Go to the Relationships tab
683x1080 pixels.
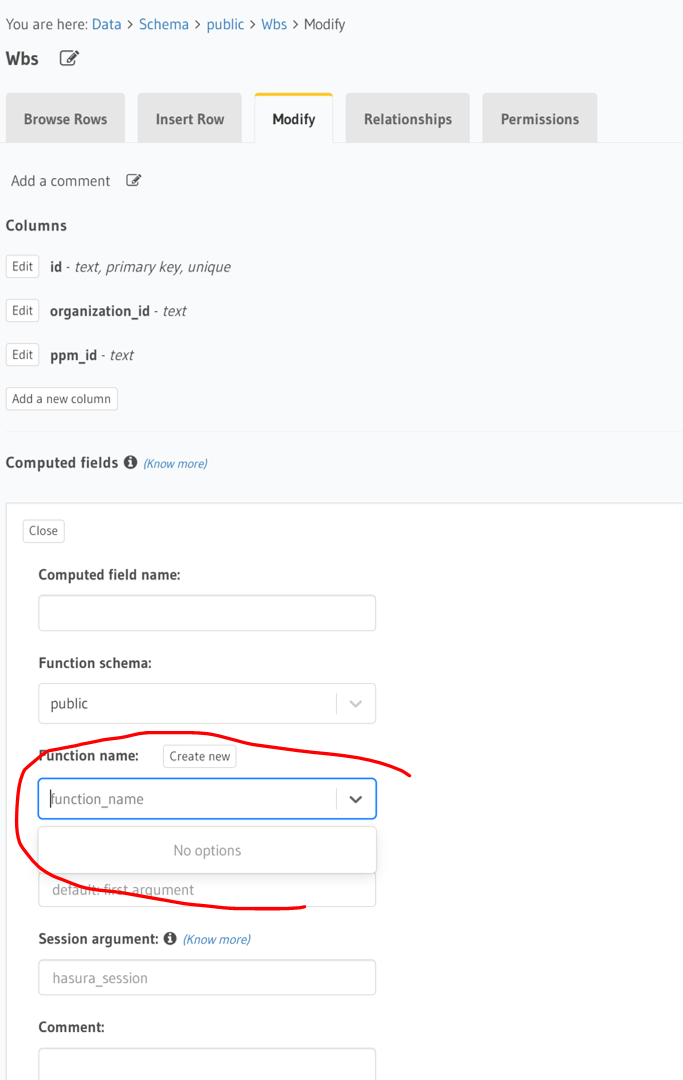[408, 118]
